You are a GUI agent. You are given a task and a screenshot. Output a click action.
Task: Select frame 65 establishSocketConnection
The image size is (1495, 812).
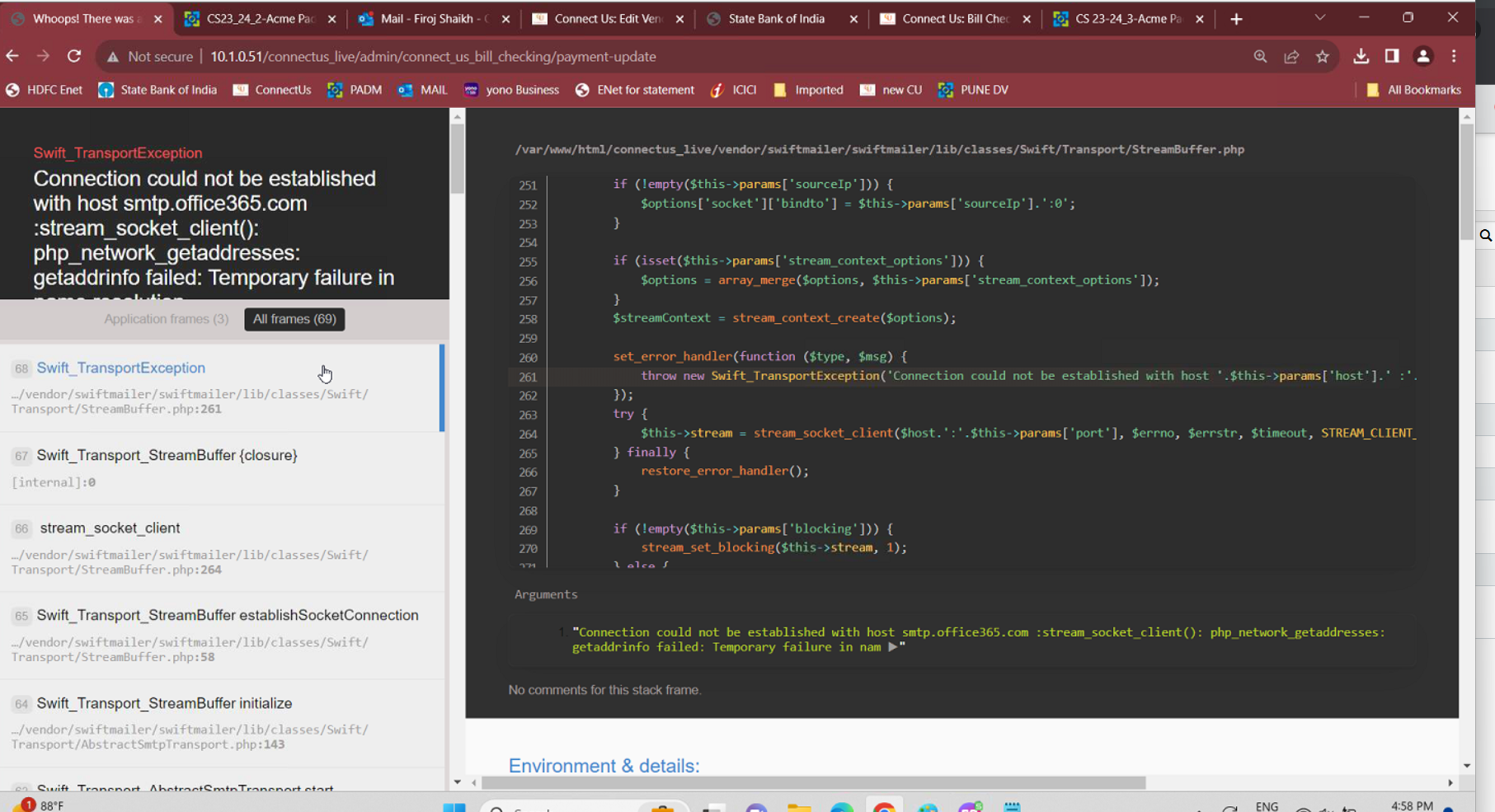[x=221, y=636]
